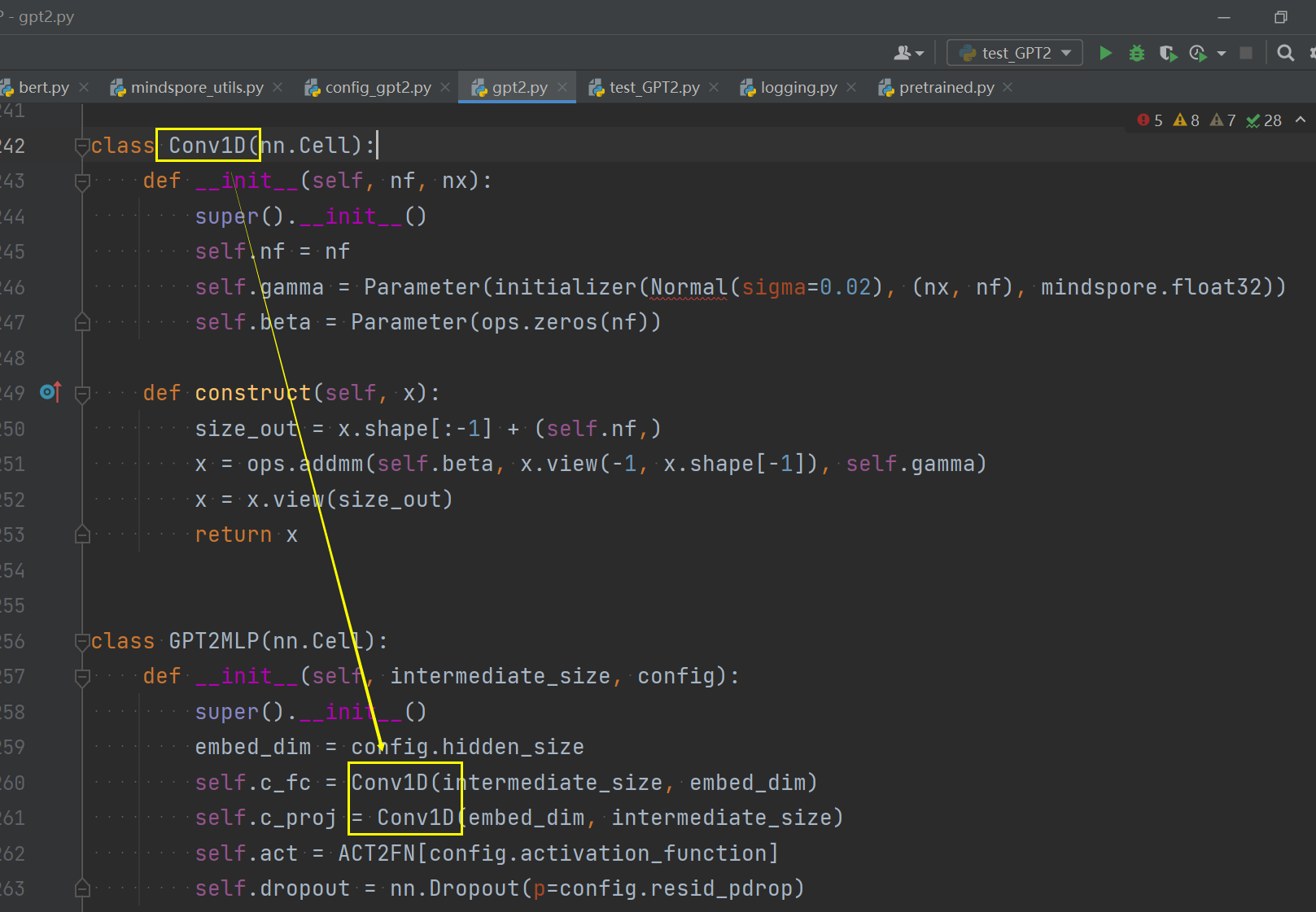
Task: Click 'ops.zeros(nf)' in the beta line
Action: pyautogui.click(x=566, y=322)
